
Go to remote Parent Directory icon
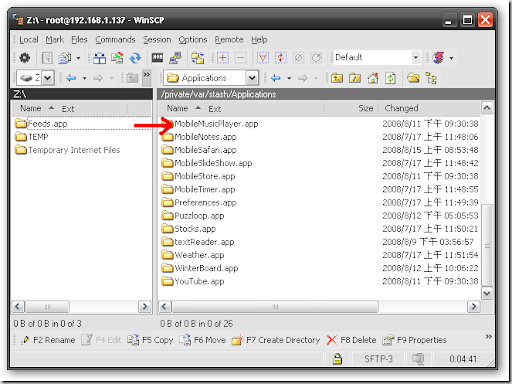coord(337,78)
